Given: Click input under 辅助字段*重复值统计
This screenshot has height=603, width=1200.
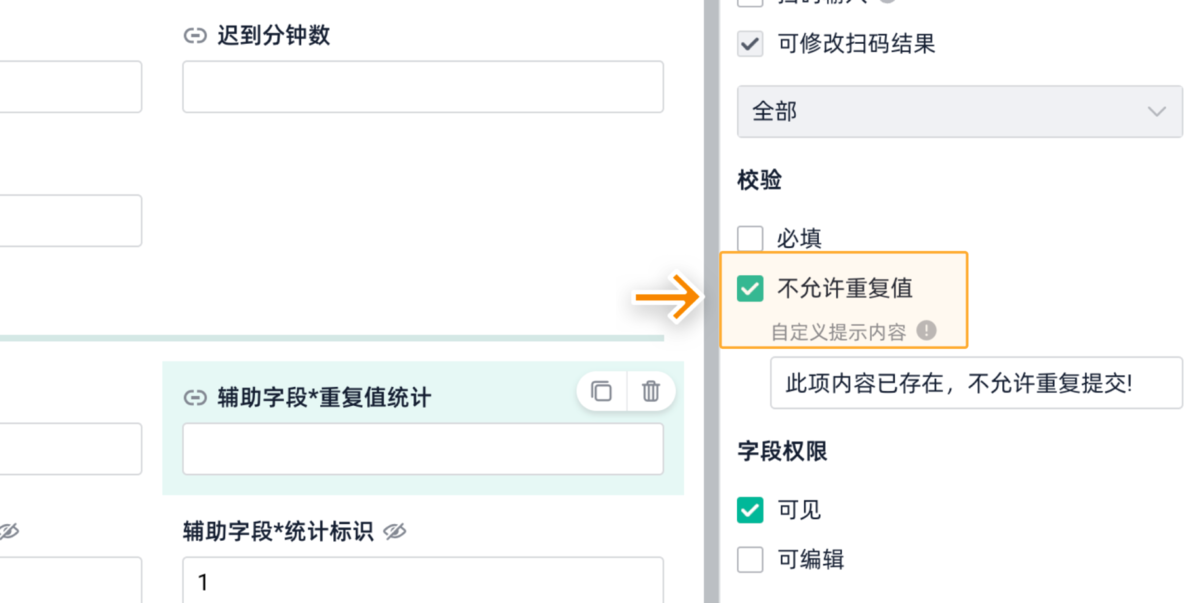Looking at the screenshot, I should [x=422, y=448].
